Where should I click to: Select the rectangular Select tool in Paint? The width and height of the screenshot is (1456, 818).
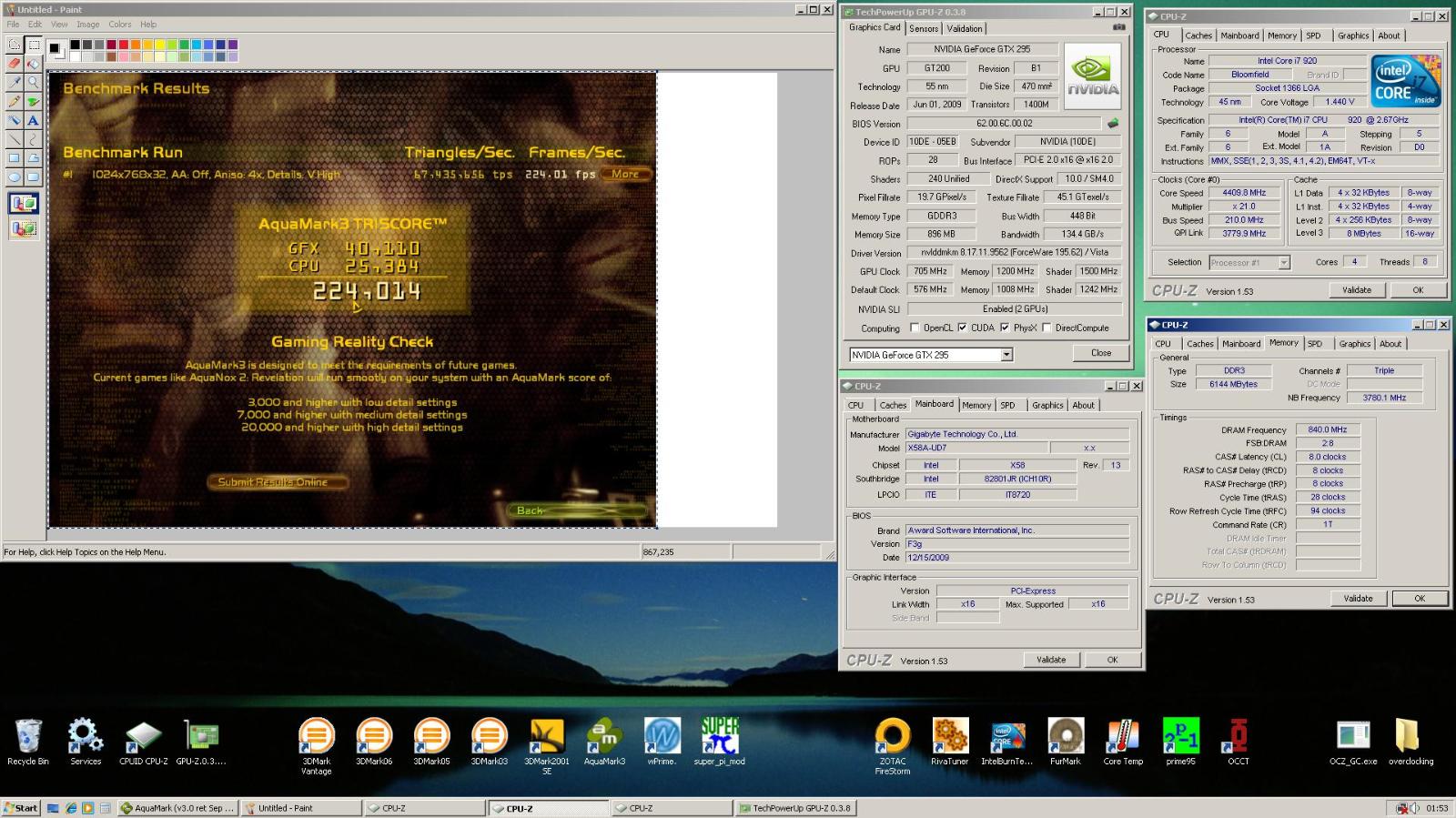pos(34,45)
